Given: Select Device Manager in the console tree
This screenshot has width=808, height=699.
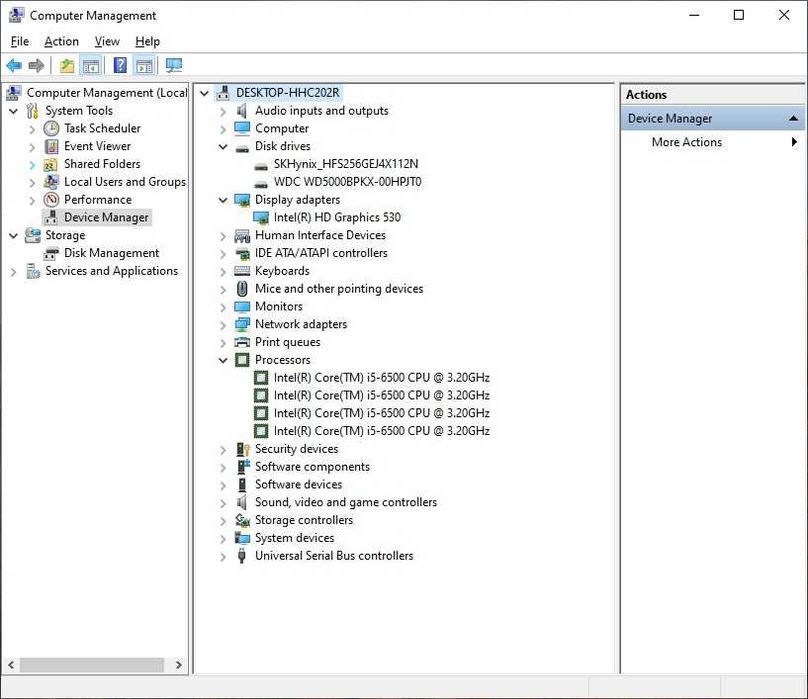Looking at the screenshot, I should coord(106,218).
